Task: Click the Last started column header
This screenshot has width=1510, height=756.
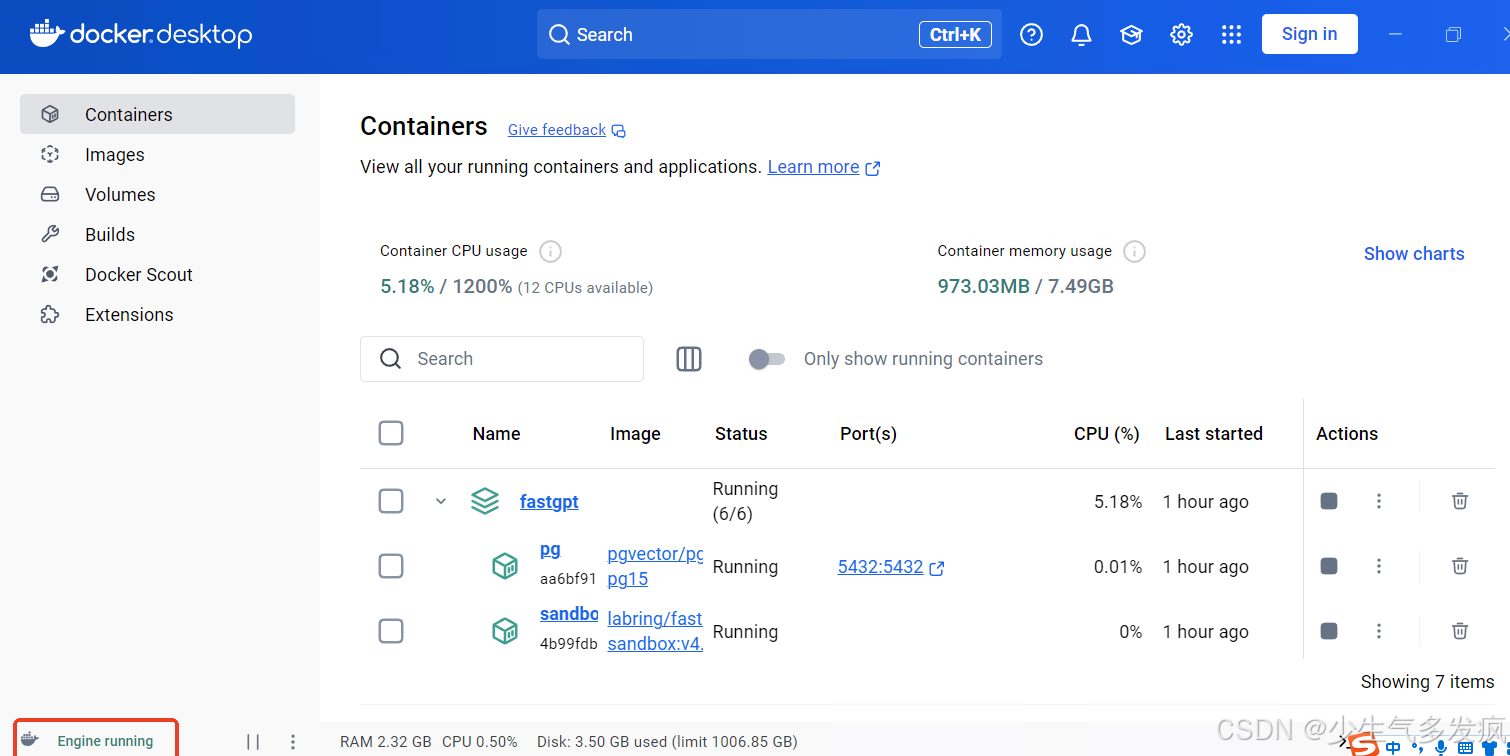Action: coord(1214,434)
